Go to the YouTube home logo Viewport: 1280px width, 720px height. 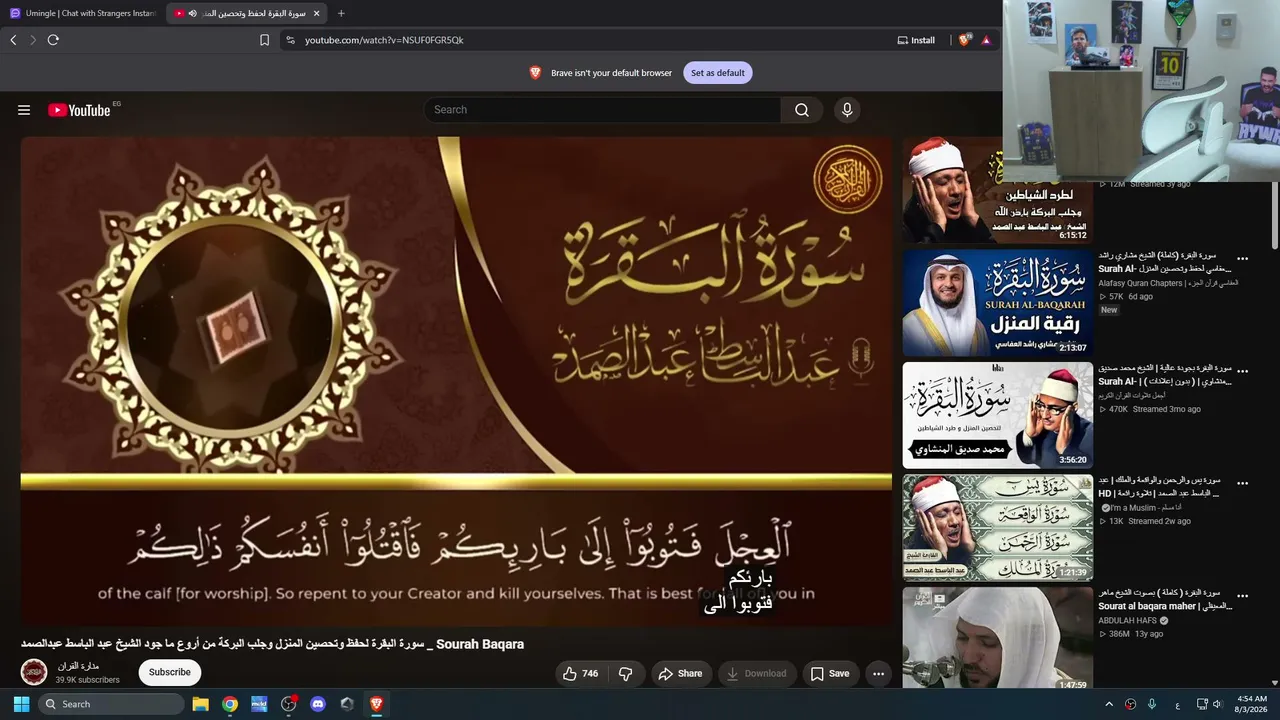click(x=79, y=110)
